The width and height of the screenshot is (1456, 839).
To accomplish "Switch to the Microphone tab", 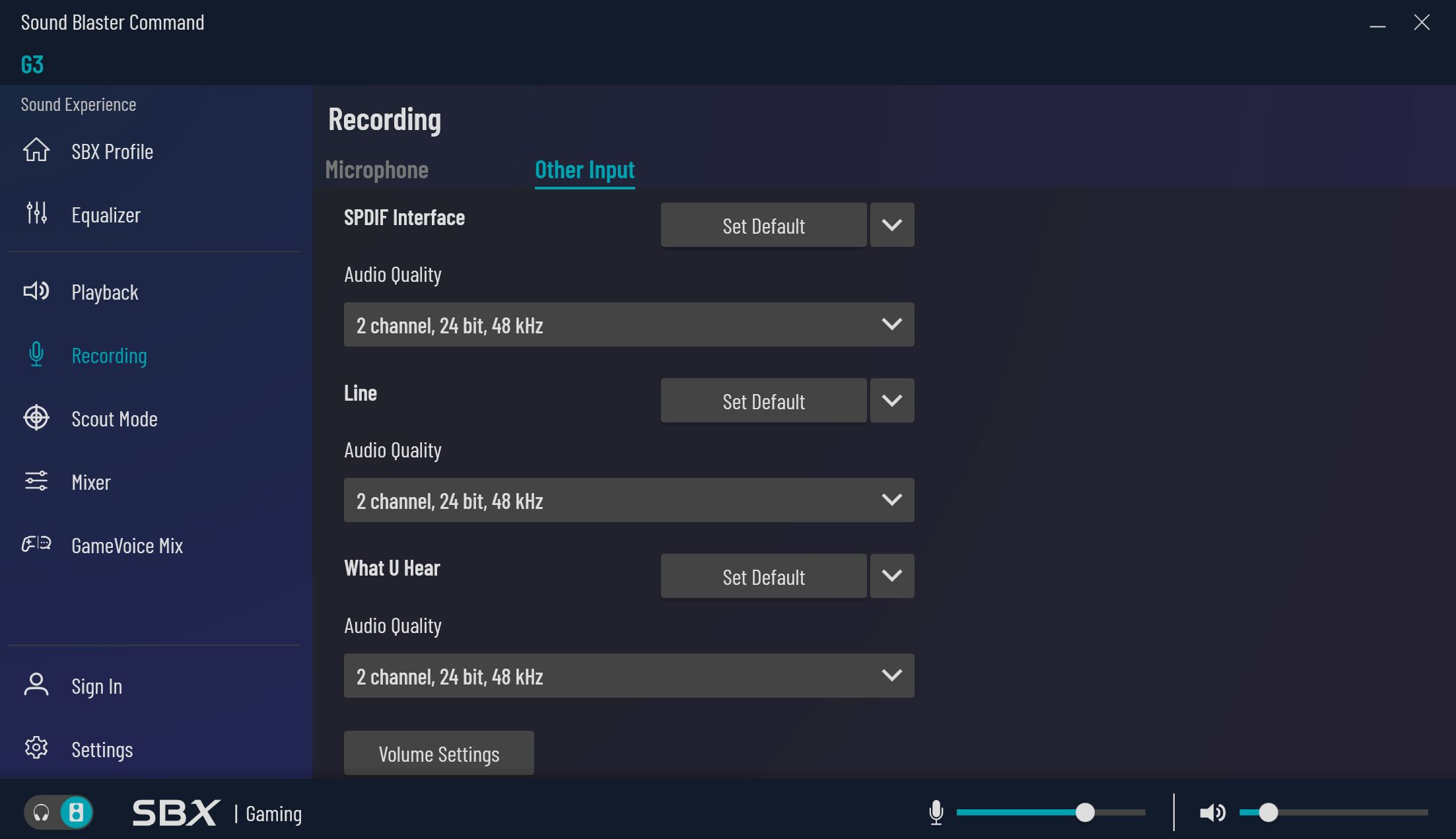I will [376, 170].
